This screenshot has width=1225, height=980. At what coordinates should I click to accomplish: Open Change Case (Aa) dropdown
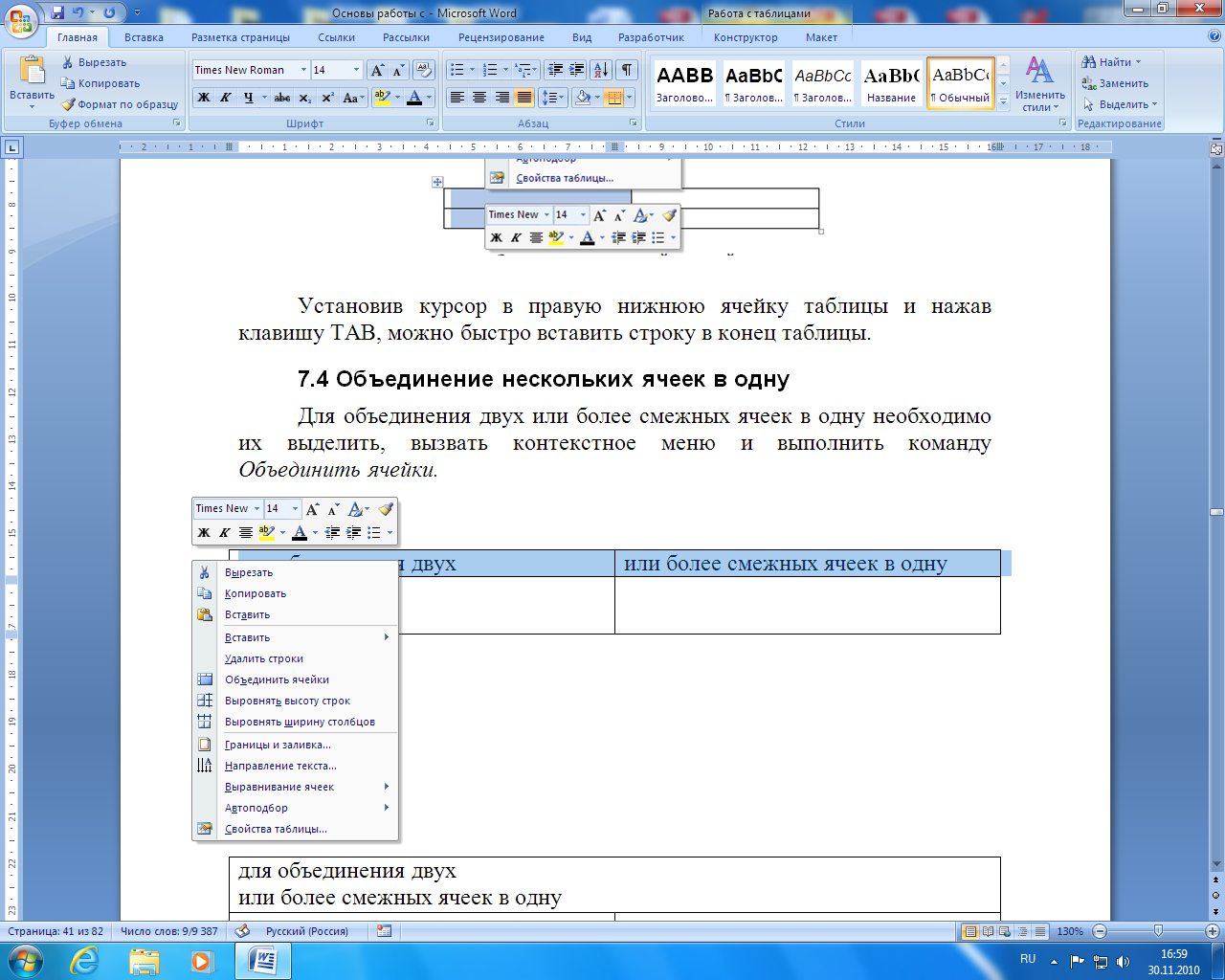(351, 98)
